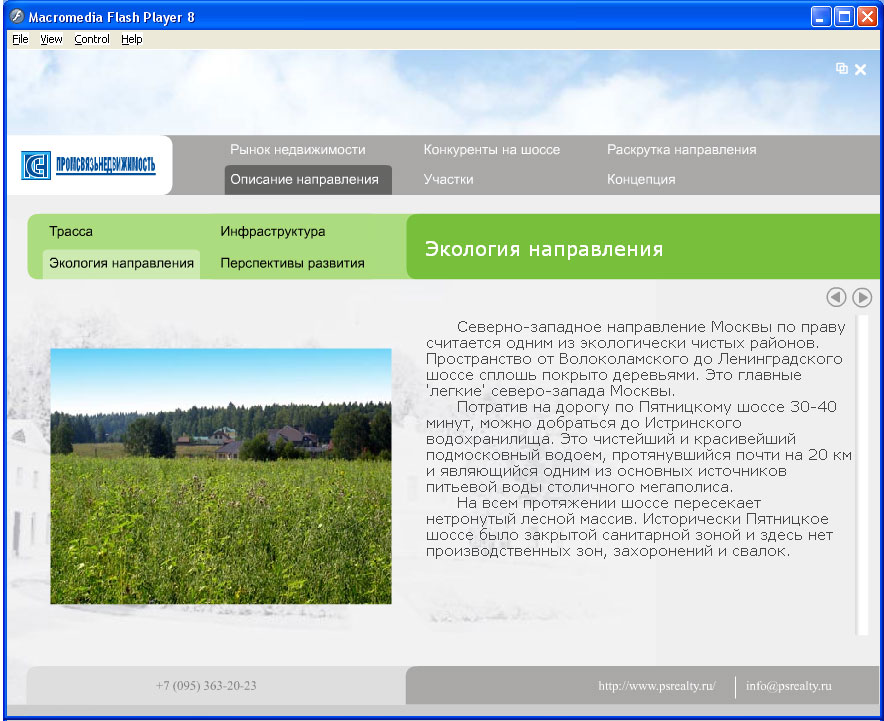This screenshot has width=884, height=721.
Task: Click the restore window icon in the presentation header
Action: coord(842,68)
